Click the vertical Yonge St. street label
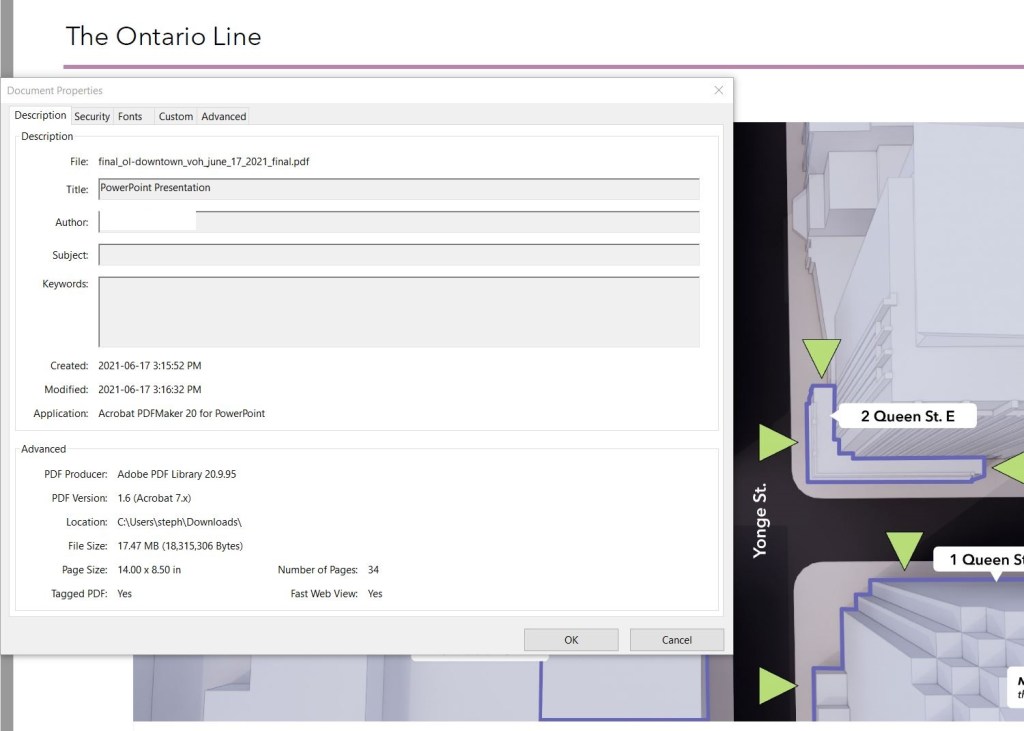1024x731 pixels. (x=760, y=520)
